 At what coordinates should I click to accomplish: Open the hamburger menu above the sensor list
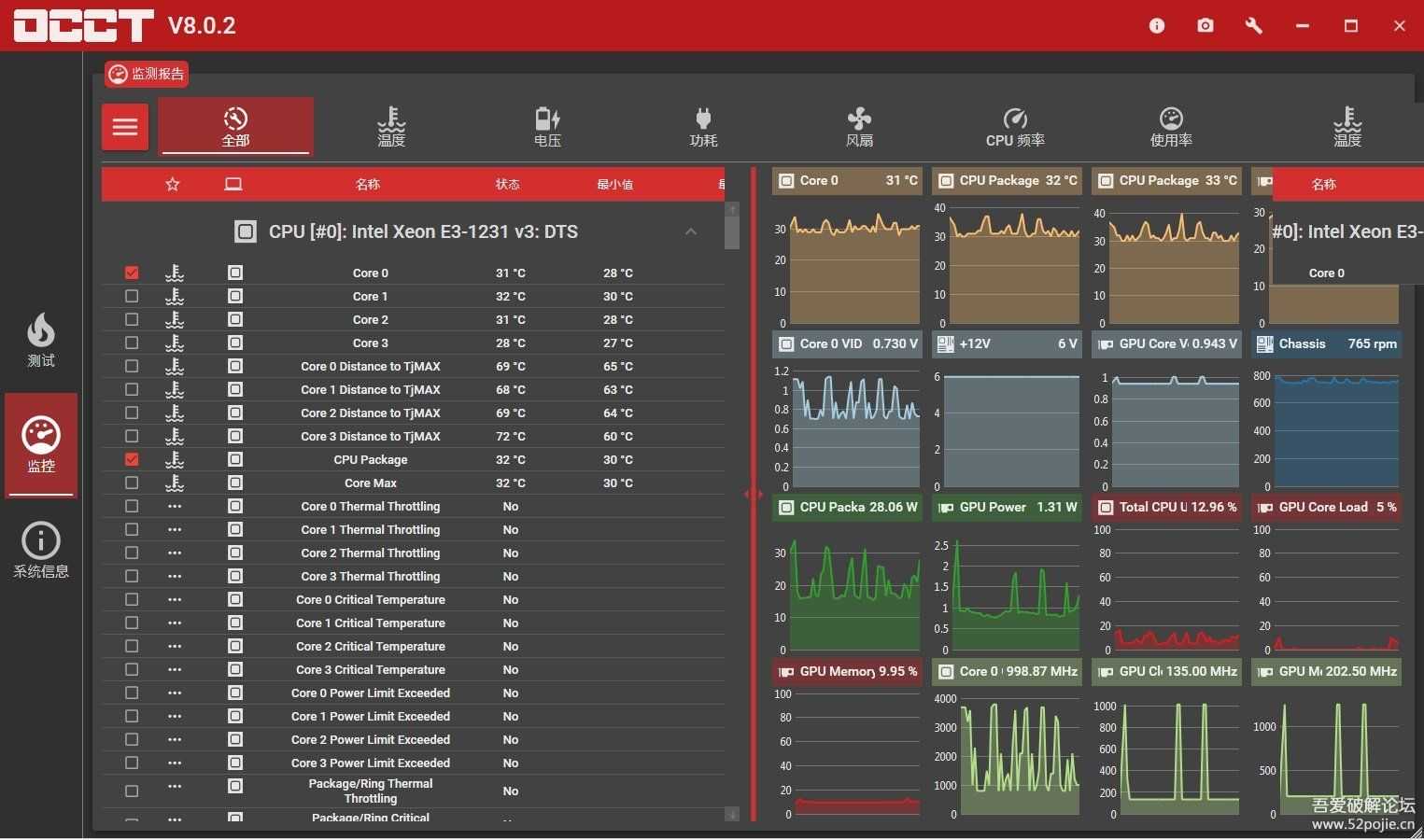tap(124, 127)
